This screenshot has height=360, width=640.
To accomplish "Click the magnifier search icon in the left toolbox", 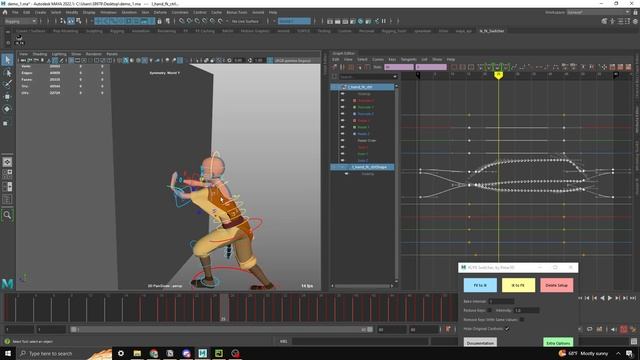I will click(x=7, y=215).
